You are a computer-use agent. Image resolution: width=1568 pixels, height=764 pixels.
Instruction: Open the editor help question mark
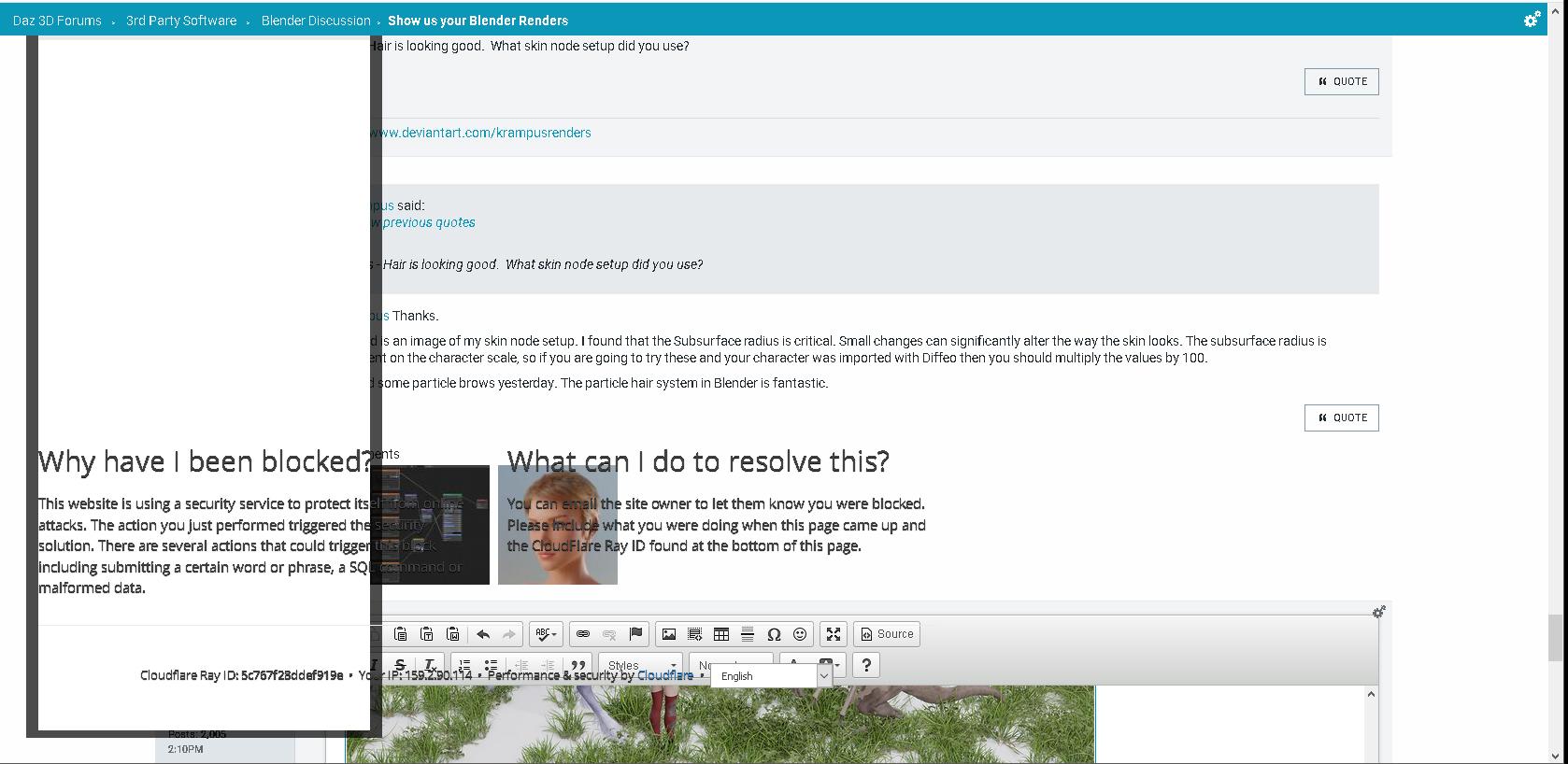pyautogui.click(x=866, y=665)
